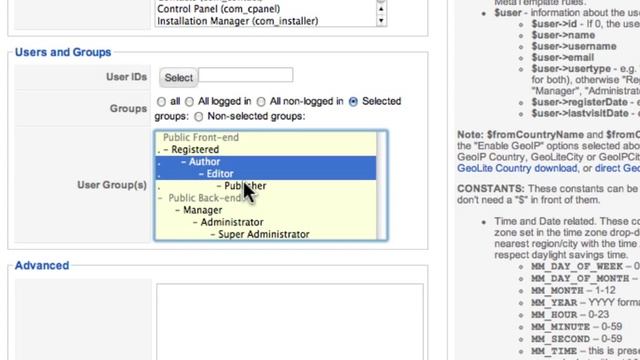Click the User Group(s) field label
This screenshot has width=640, height=360.
112,185
